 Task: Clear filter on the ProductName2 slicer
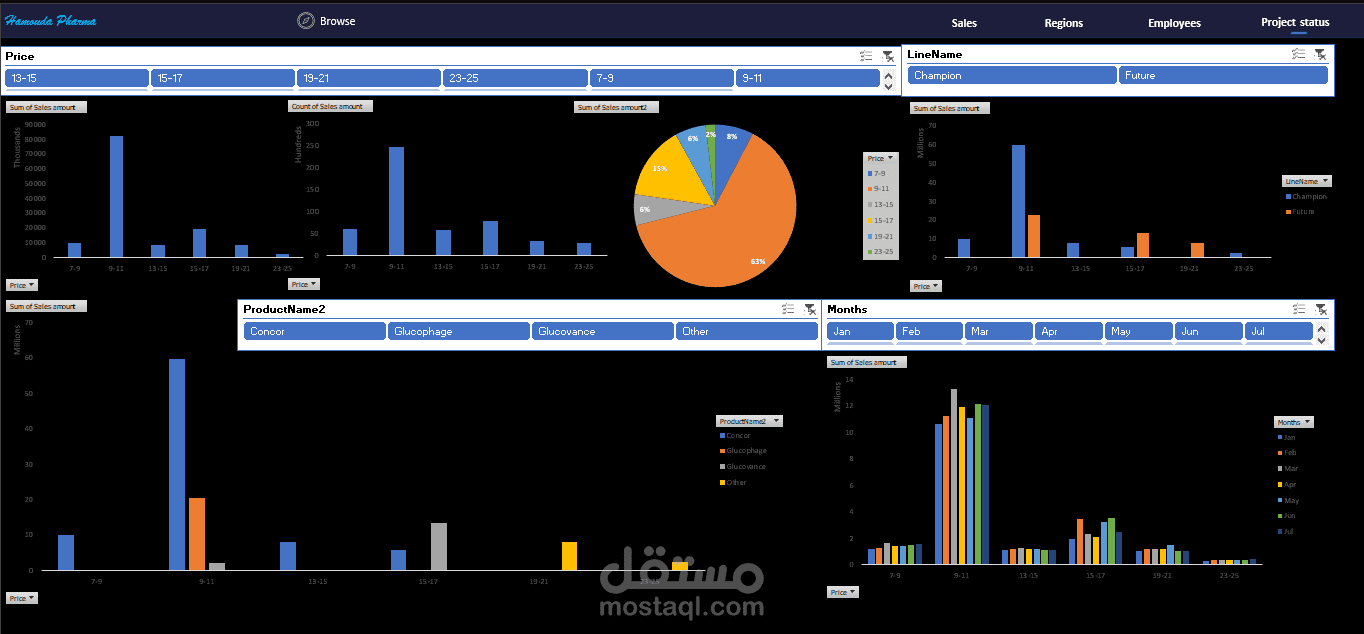coord(810,309)
